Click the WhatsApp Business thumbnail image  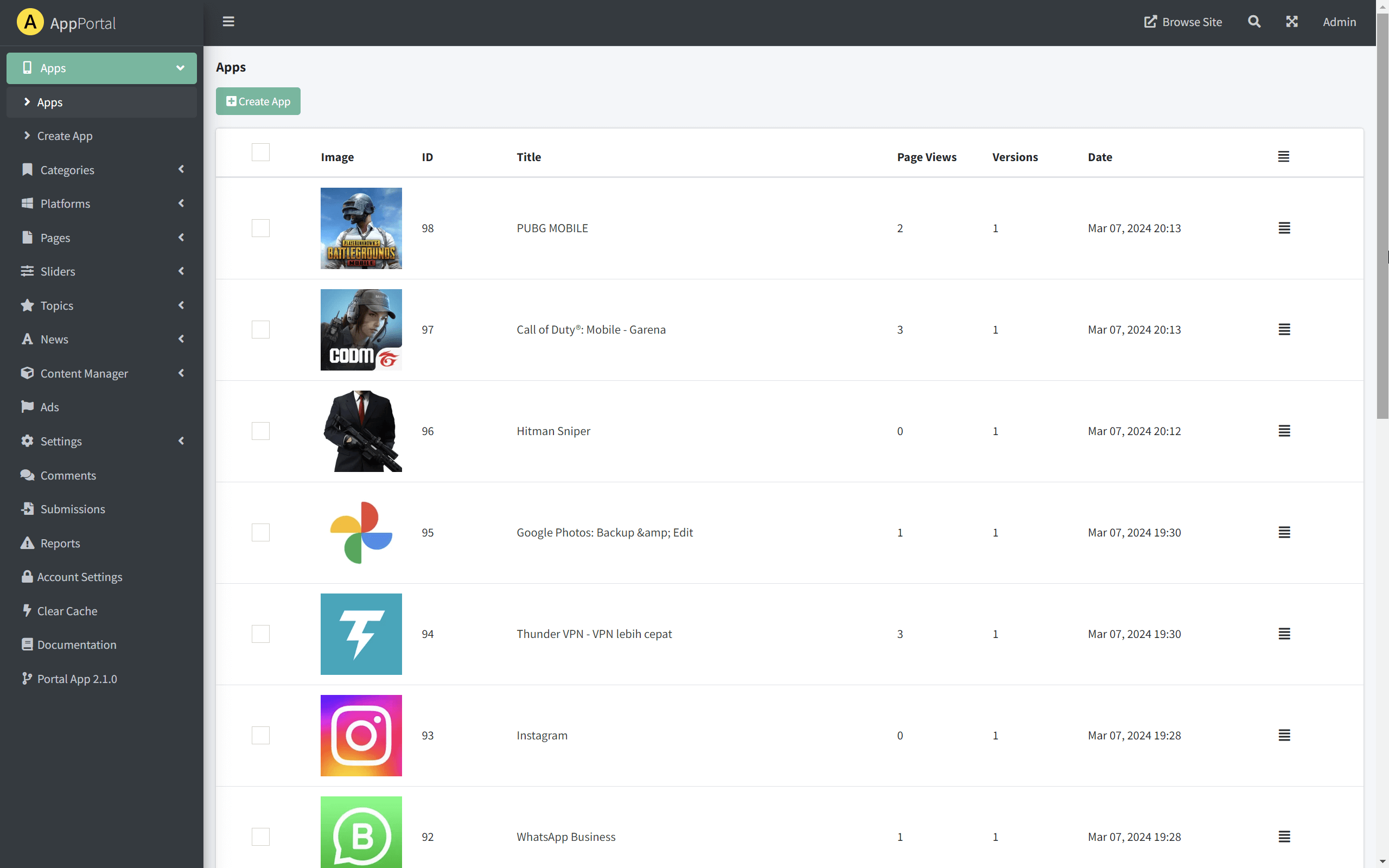pos(361,832)
